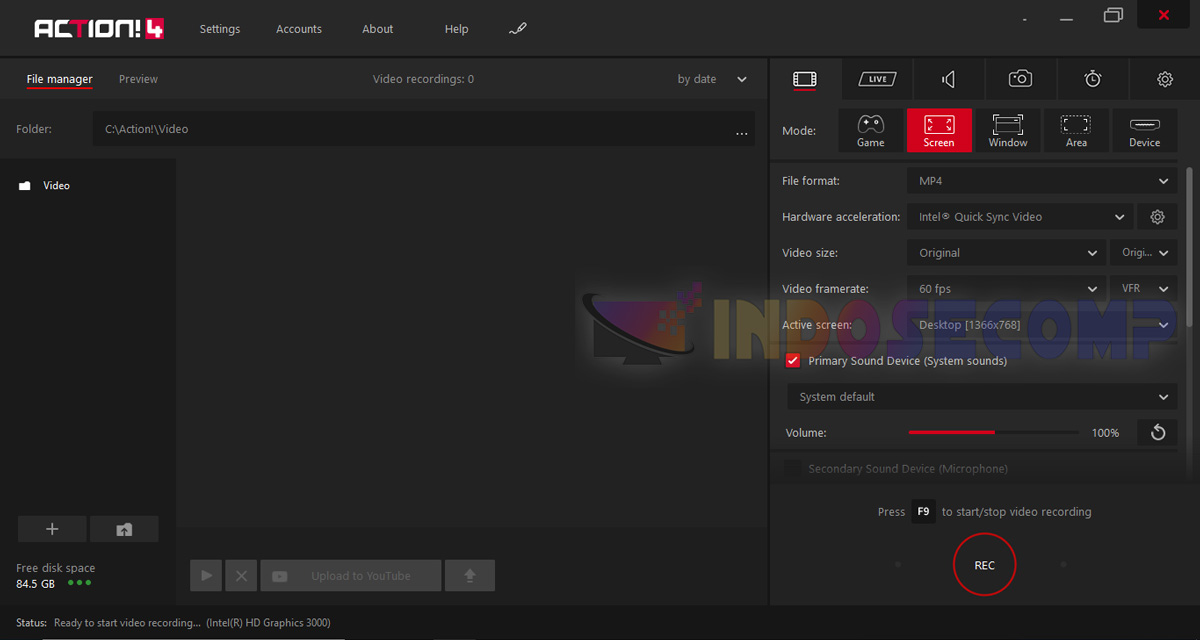Select Device recording mode

coord(1145,130)
